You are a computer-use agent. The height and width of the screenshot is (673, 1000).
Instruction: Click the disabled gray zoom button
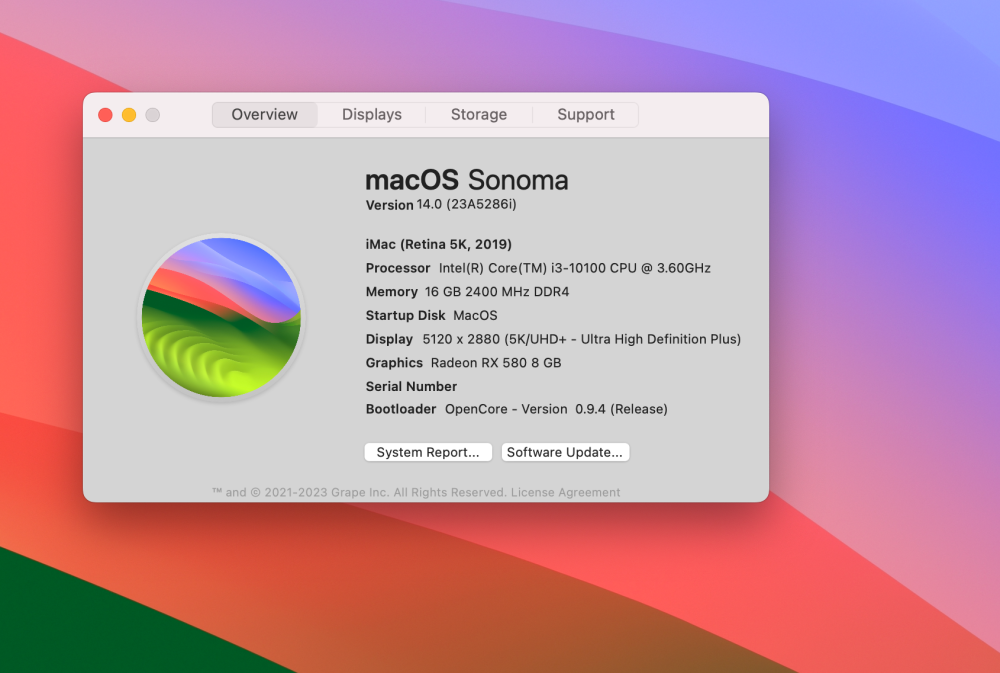coord(152,115)
